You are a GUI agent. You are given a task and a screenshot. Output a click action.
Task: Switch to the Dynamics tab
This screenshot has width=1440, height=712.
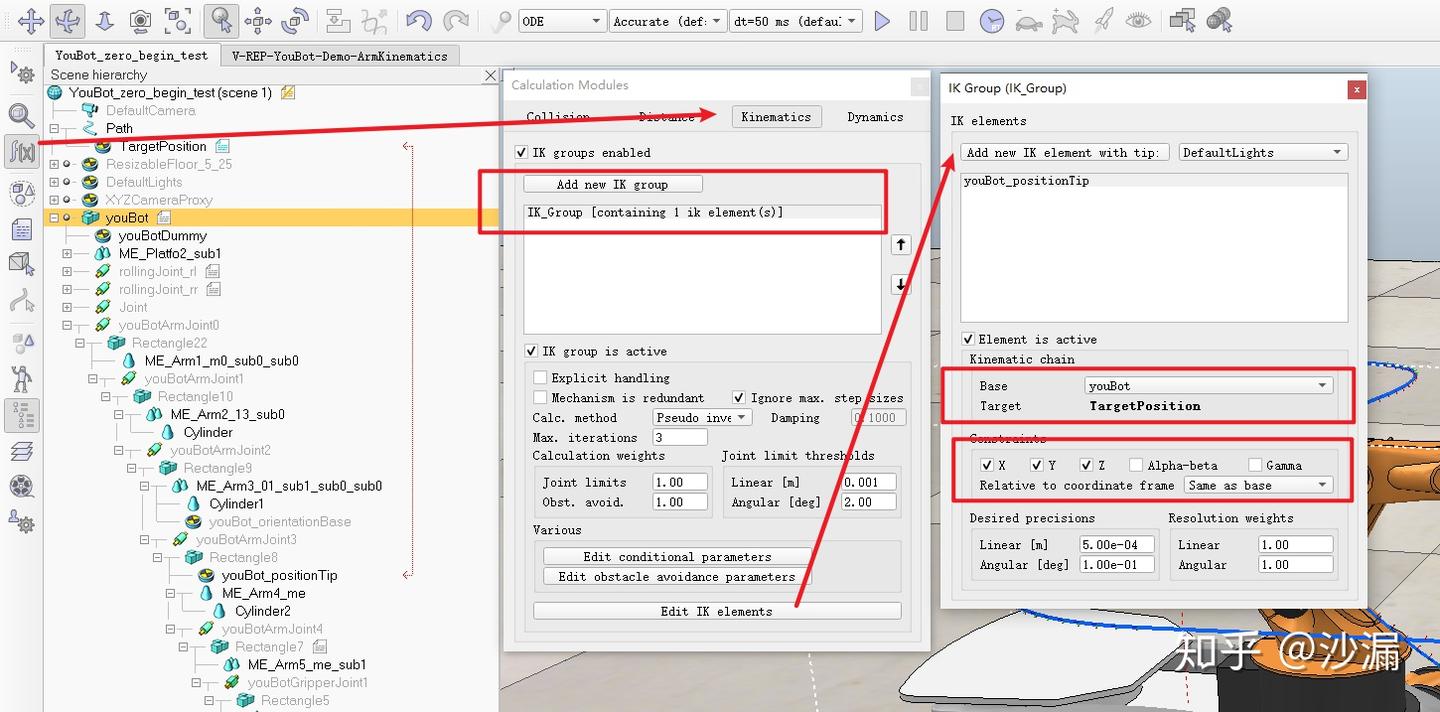coord(875,117)
